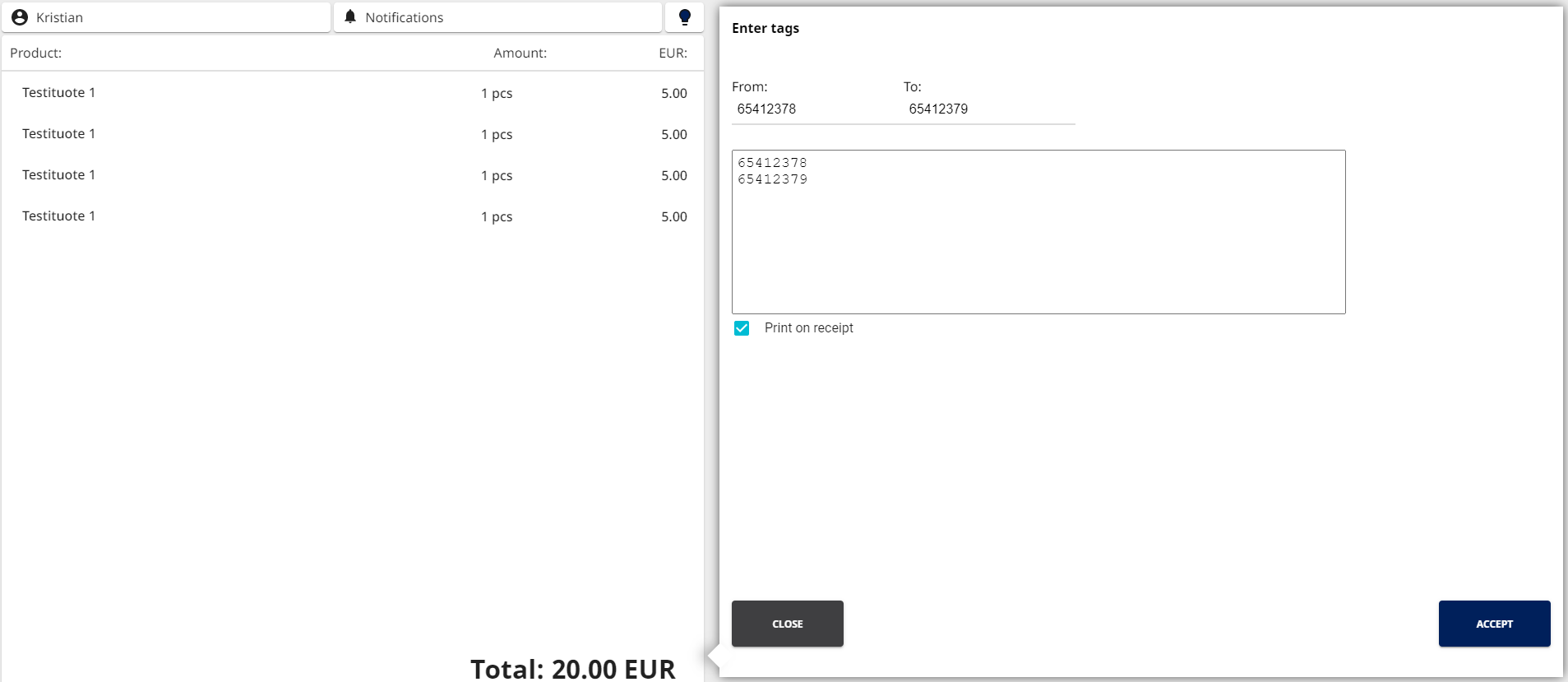This screenshot has width=1568, height=682.
Task: Open the Kristian user name label
Action: (x=59, y=17)
